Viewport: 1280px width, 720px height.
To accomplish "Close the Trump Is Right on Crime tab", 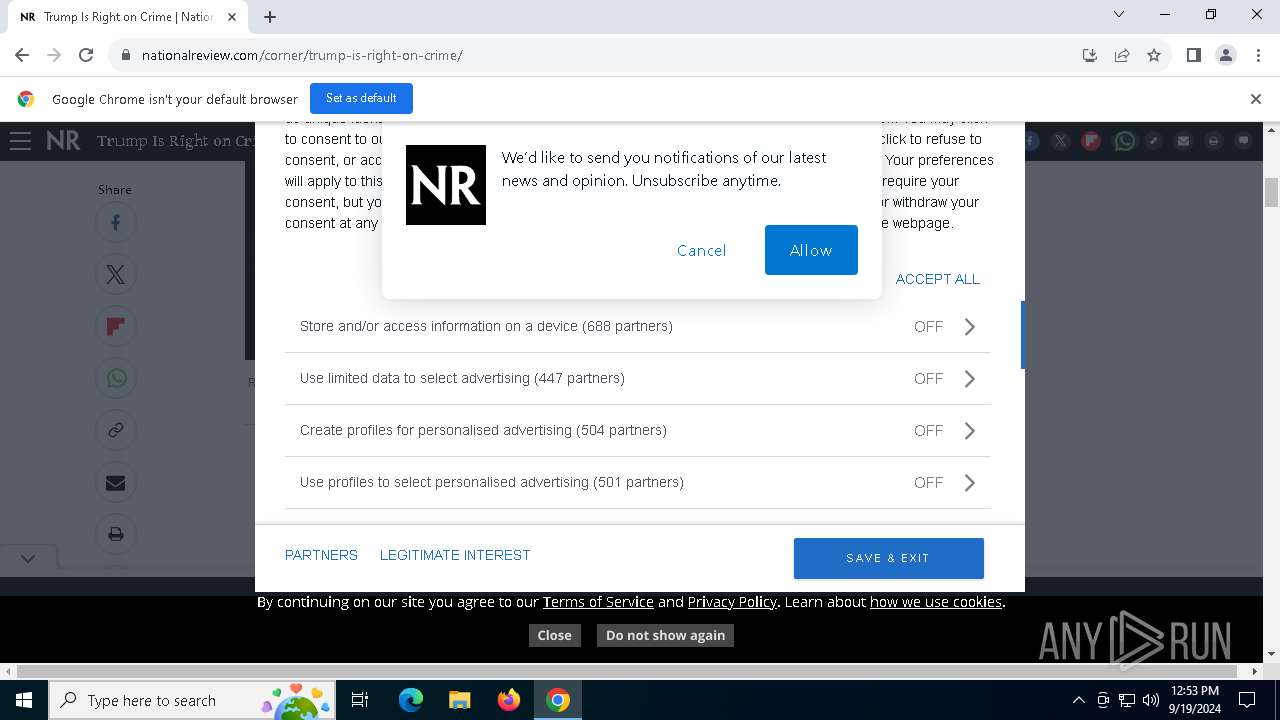I will click(x=231, y=17).
